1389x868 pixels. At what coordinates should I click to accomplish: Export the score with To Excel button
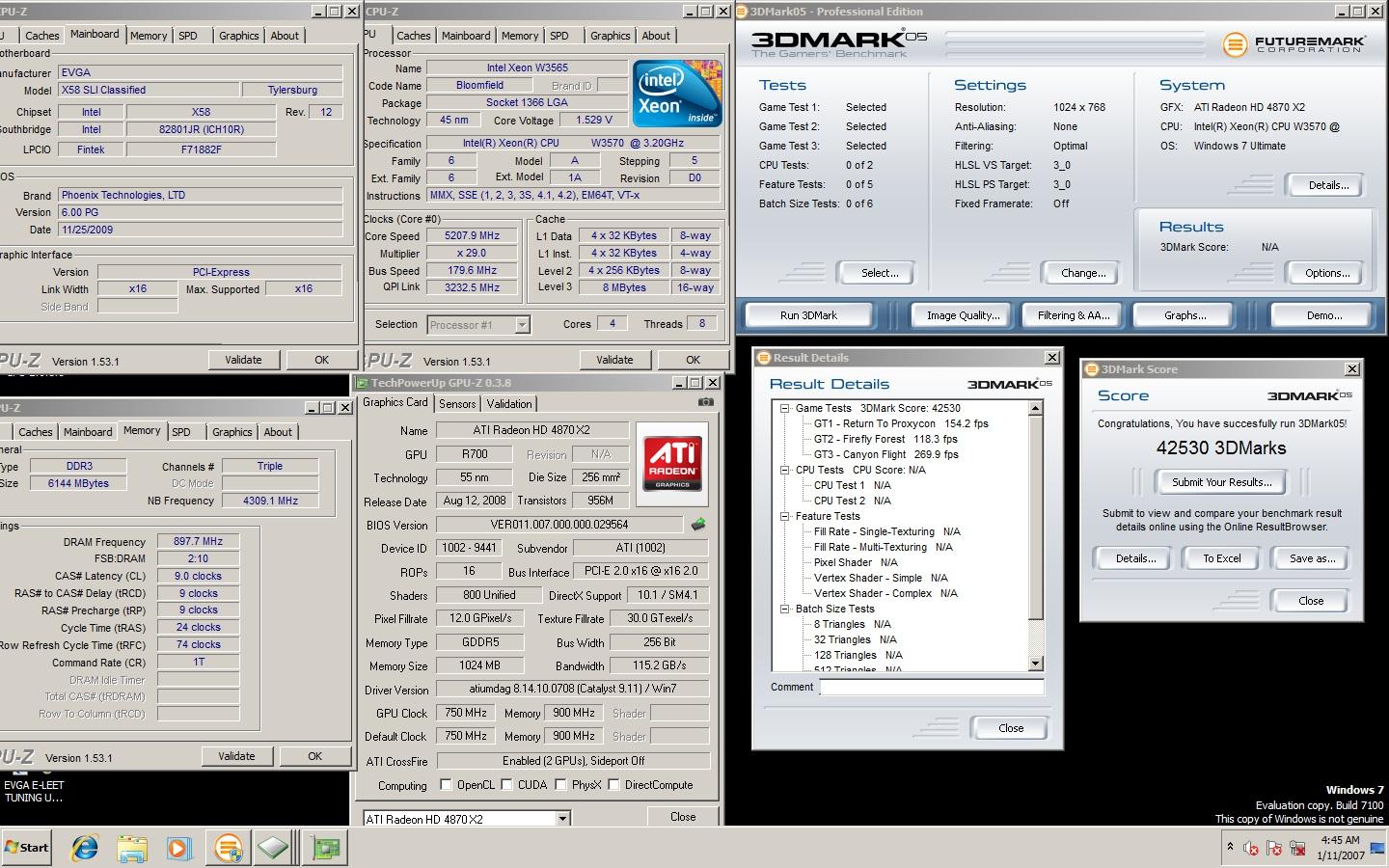[x=1221, y=558]
